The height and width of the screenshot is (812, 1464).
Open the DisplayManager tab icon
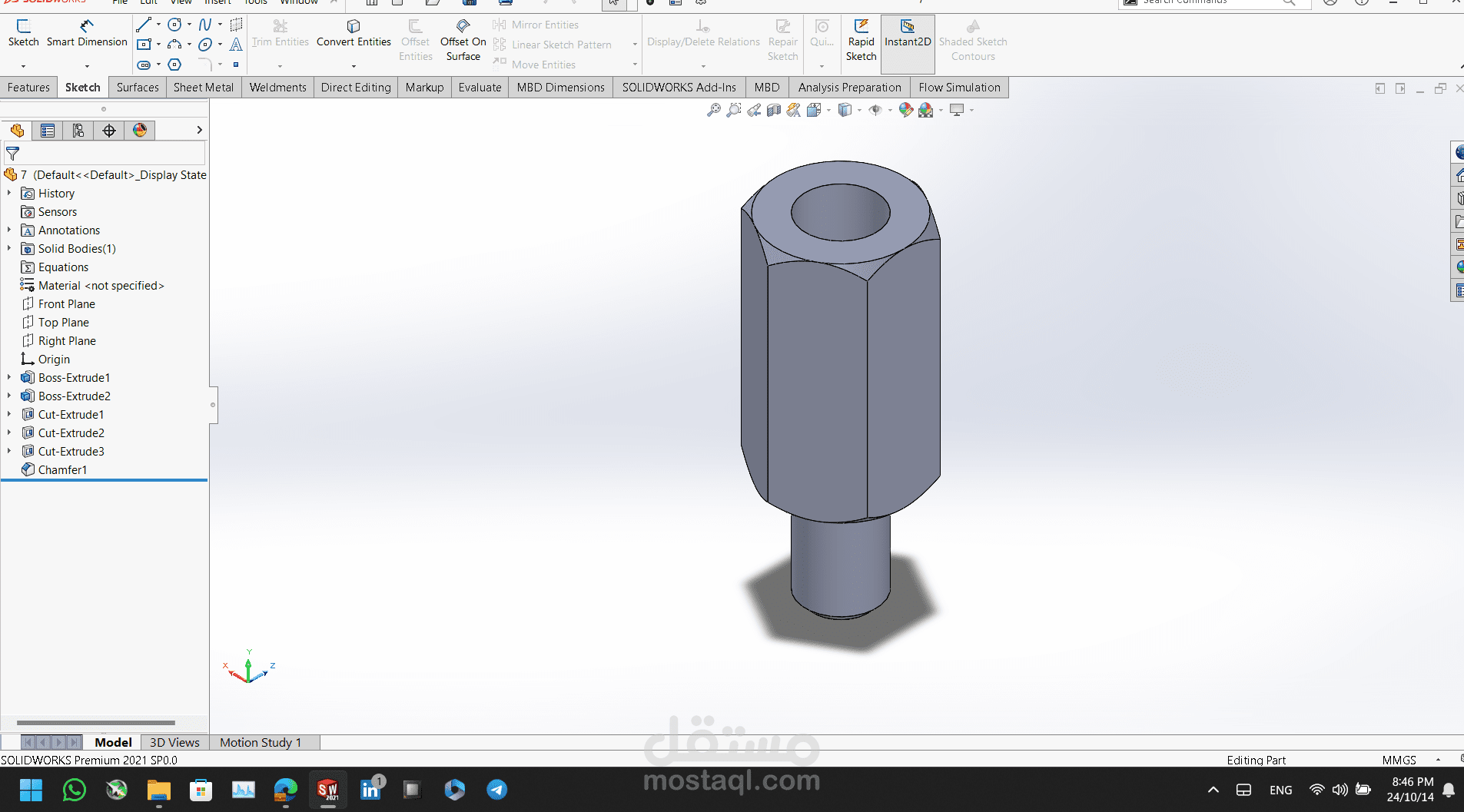point(140,131)
